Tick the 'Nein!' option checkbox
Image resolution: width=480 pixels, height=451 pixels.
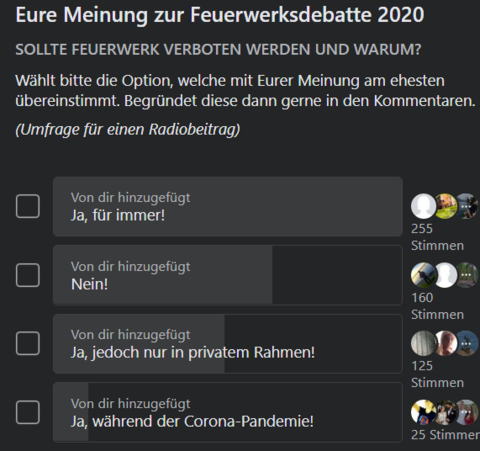(28, 275)
